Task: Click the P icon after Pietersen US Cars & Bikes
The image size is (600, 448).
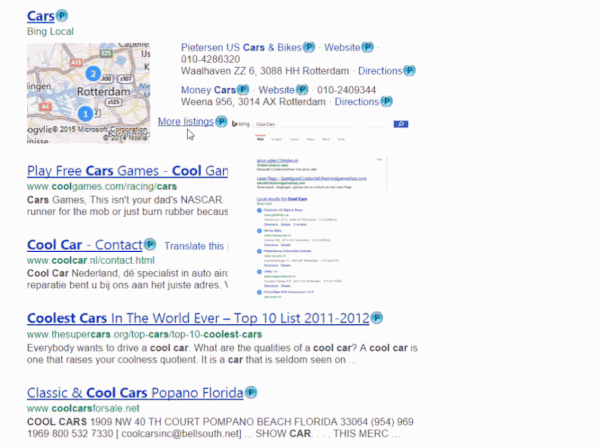Action: (309, 47)
